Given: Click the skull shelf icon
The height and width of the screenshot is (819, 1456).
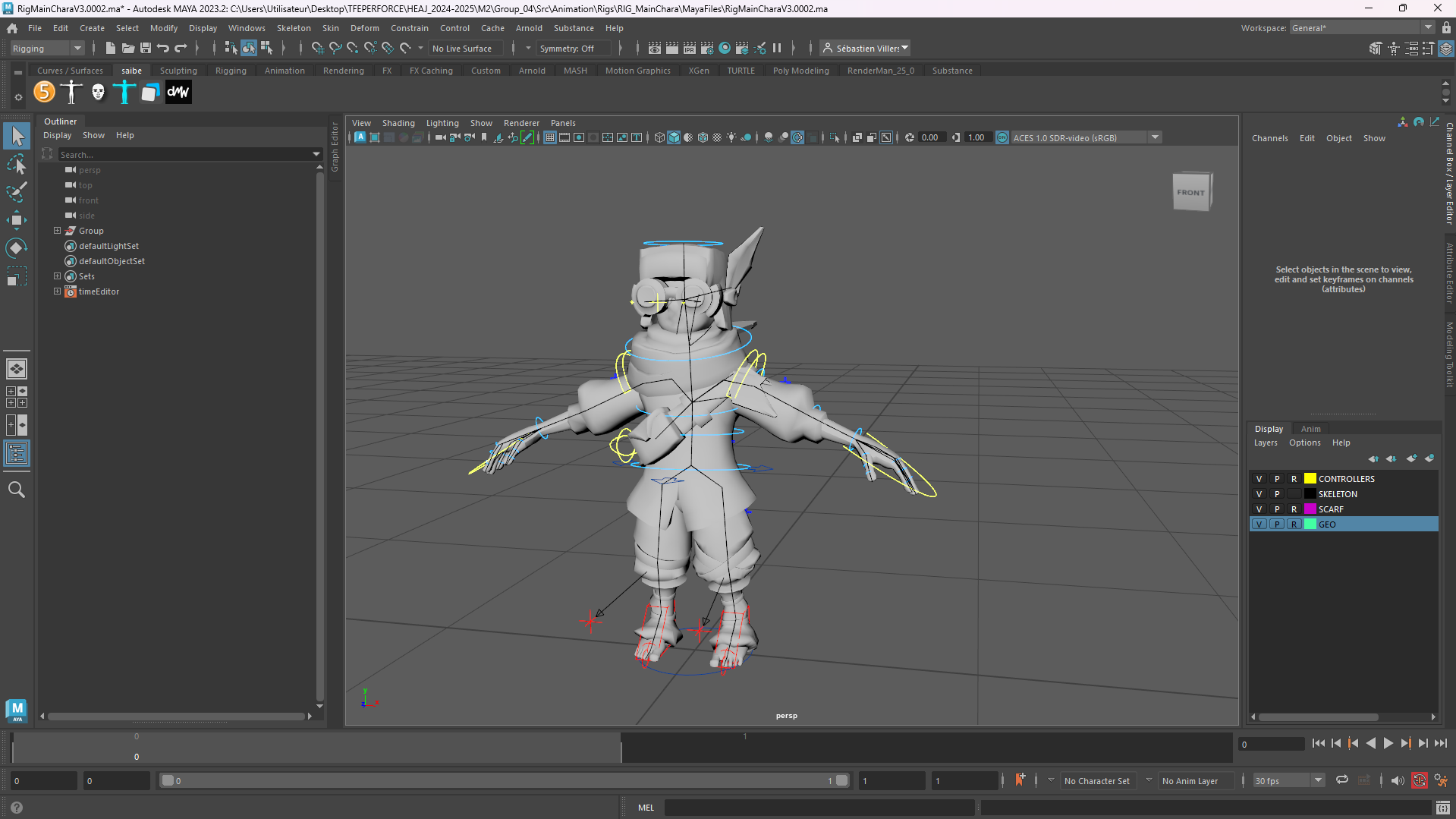Looking at the screenshot, I should pyautogui.click(x=98, y=93).
